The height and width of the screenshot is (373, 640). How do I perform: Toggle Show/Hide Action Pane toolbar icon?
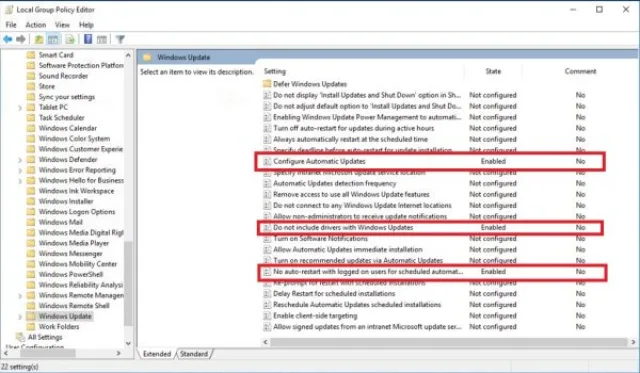102,39
